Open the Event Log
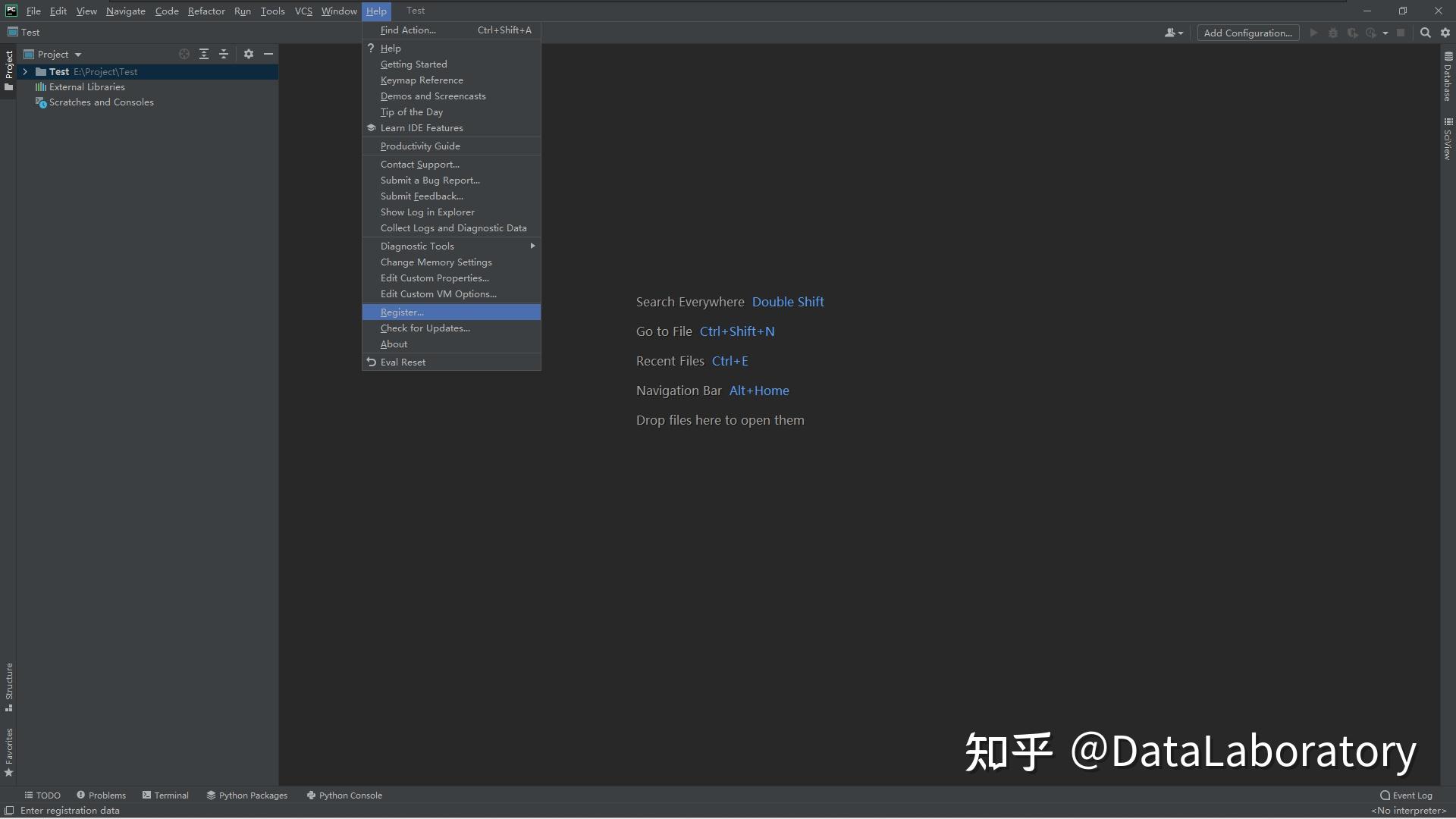Screen dimensions: 1456x819 tap(1407, 795)
